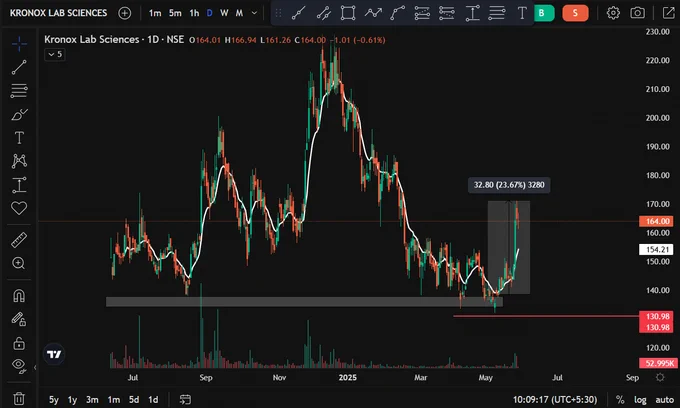
Task: Set range to 1d
Action: [153, 399]
